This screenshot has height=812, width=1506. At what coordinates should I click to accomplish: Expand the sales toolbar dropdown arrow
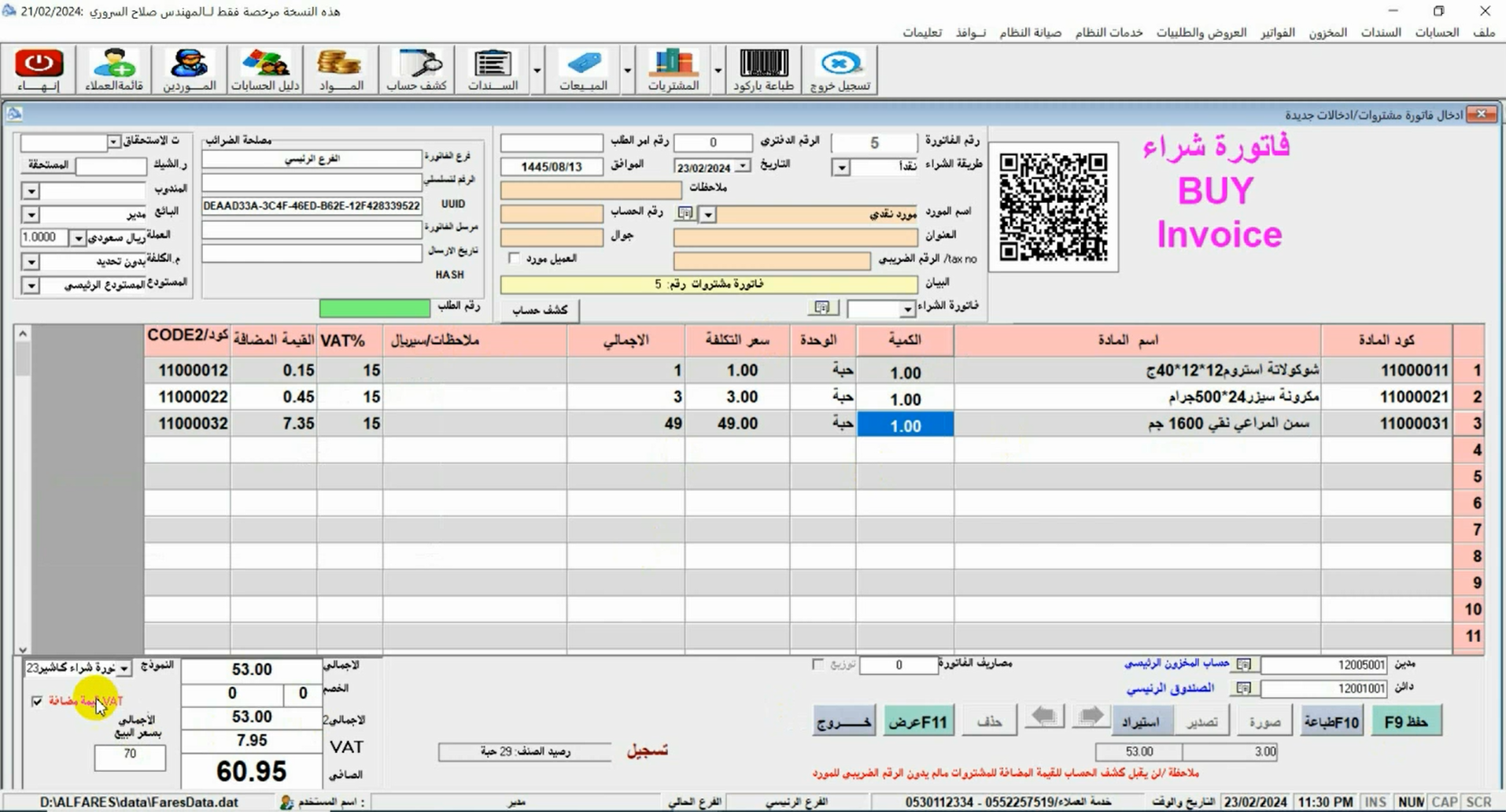[627, 71]
